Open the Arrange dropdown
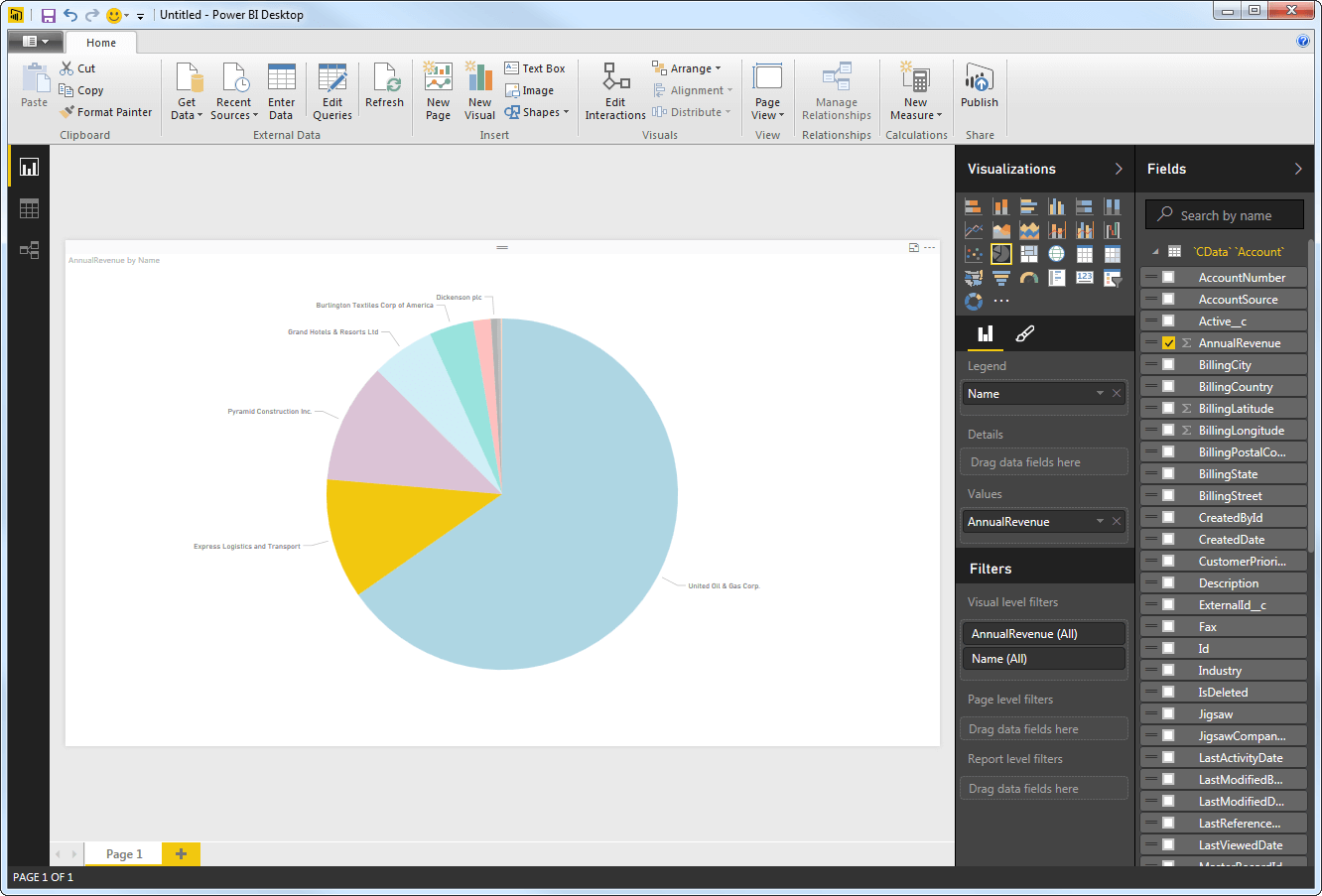Screen dimensions: 1322x896 tap(687, 68)
